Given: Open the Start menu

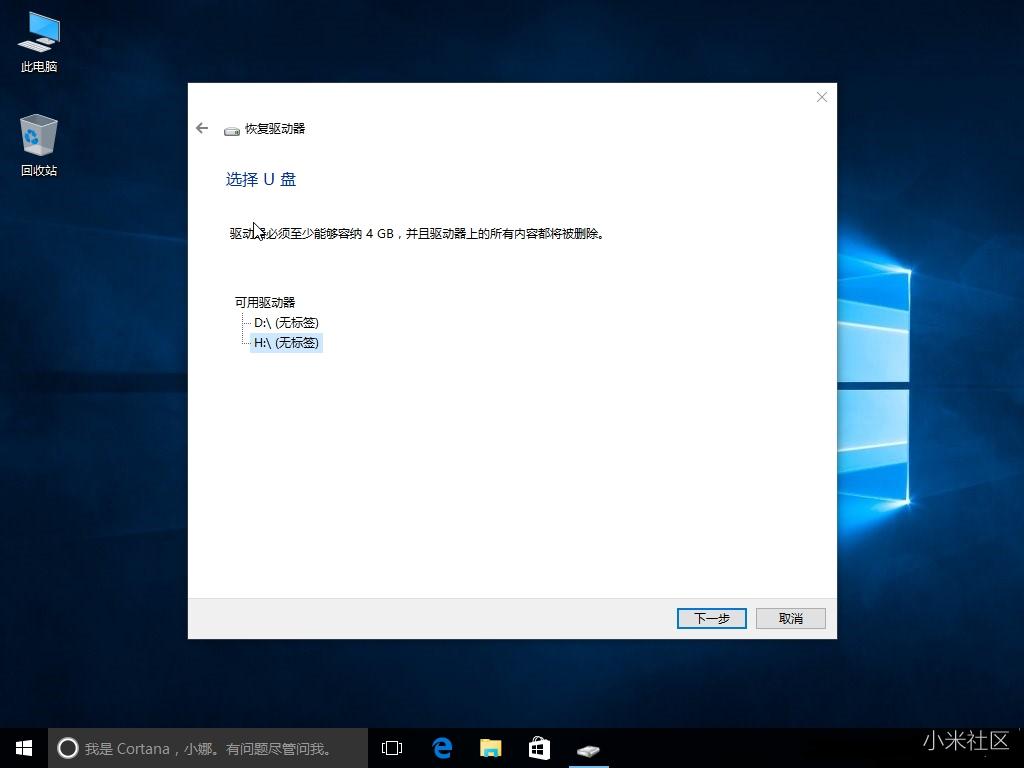Looking at the screenshot, I should (x=23, y=748).
